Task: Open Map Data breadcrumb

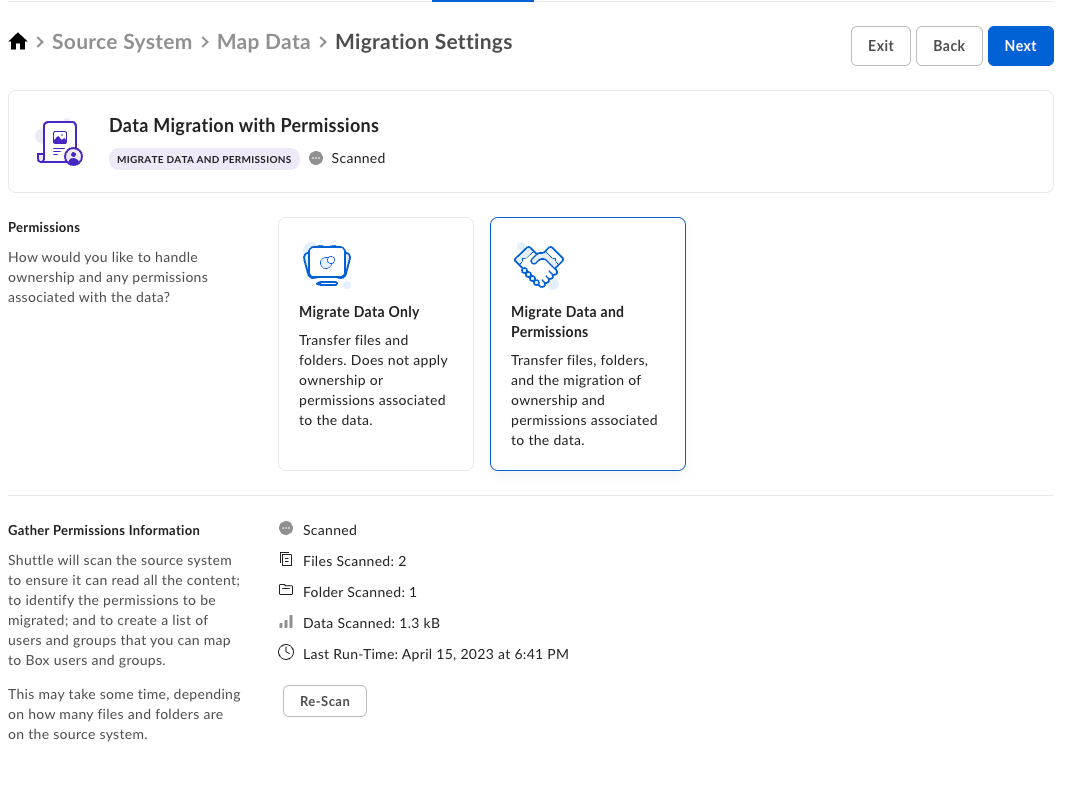Action: (x=264, y=42)
